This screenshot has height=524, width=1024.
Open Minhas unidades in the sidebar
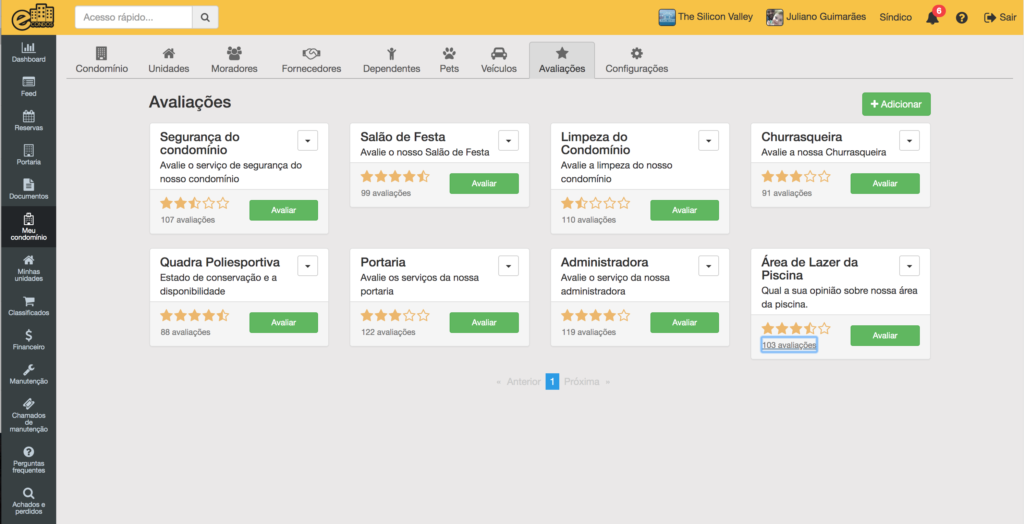click(x=28, y=268)
